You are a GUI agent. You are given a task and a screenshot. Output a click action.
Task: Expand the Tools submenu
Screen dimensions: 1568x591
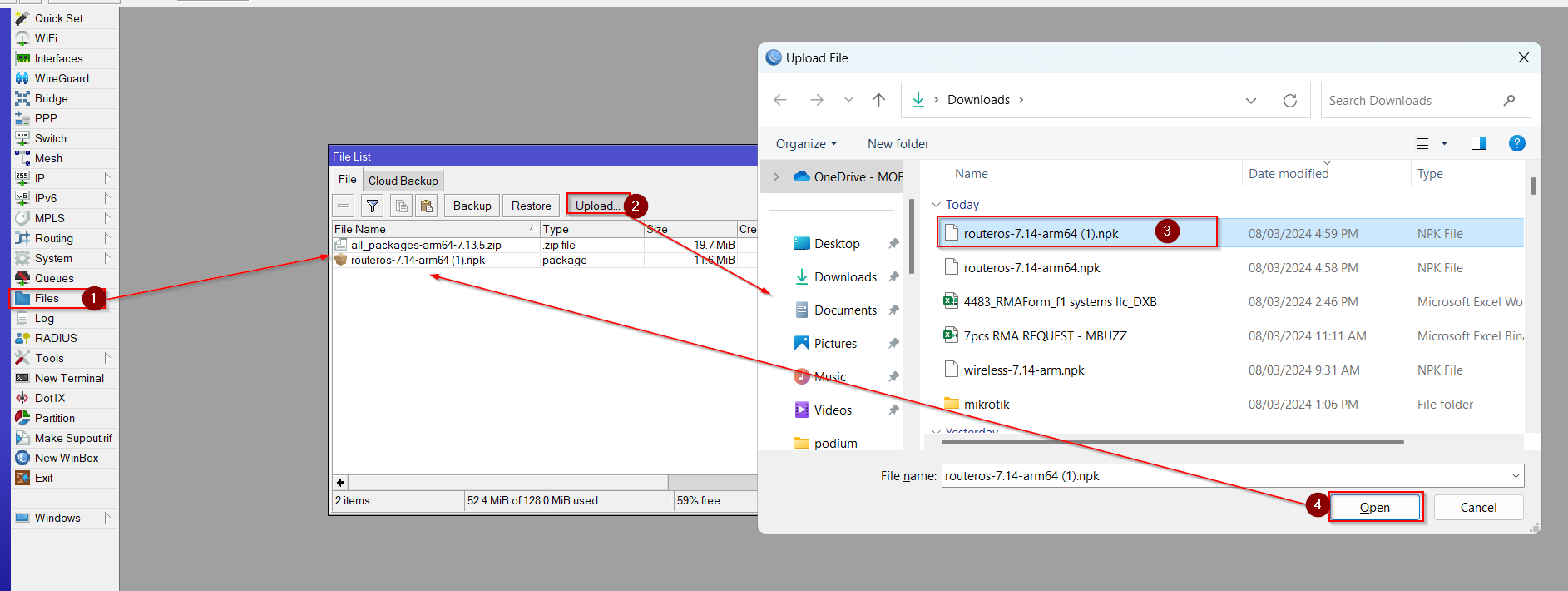[x=107, y=358]
